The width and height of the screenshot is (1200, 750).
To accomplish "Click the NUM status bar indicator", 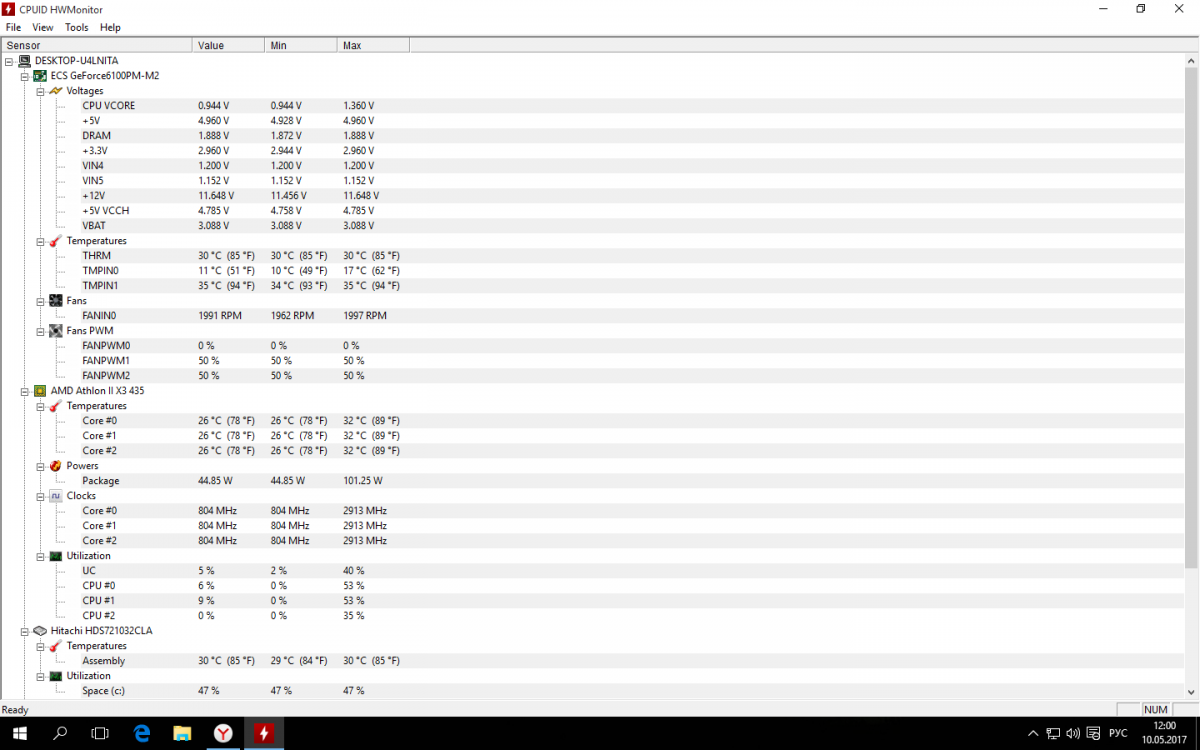I will 1155,709.
